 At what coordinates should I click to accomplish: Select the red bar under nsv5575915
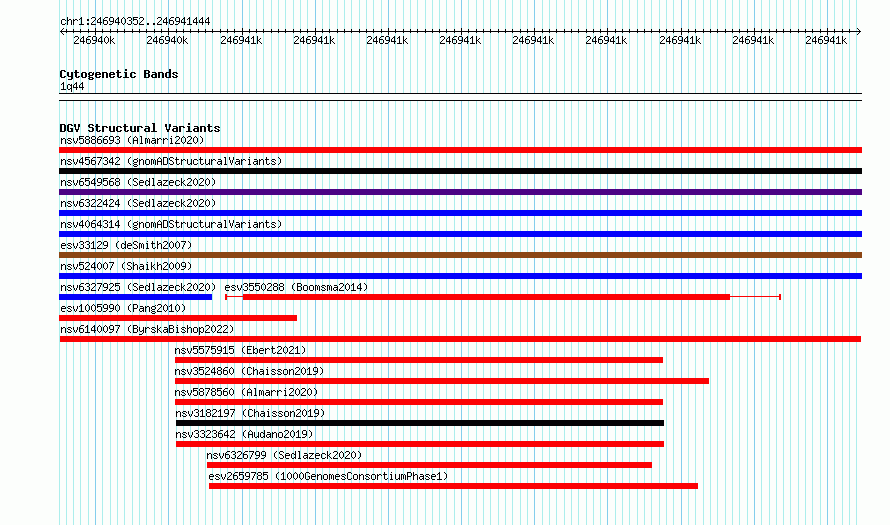(419, 360)
